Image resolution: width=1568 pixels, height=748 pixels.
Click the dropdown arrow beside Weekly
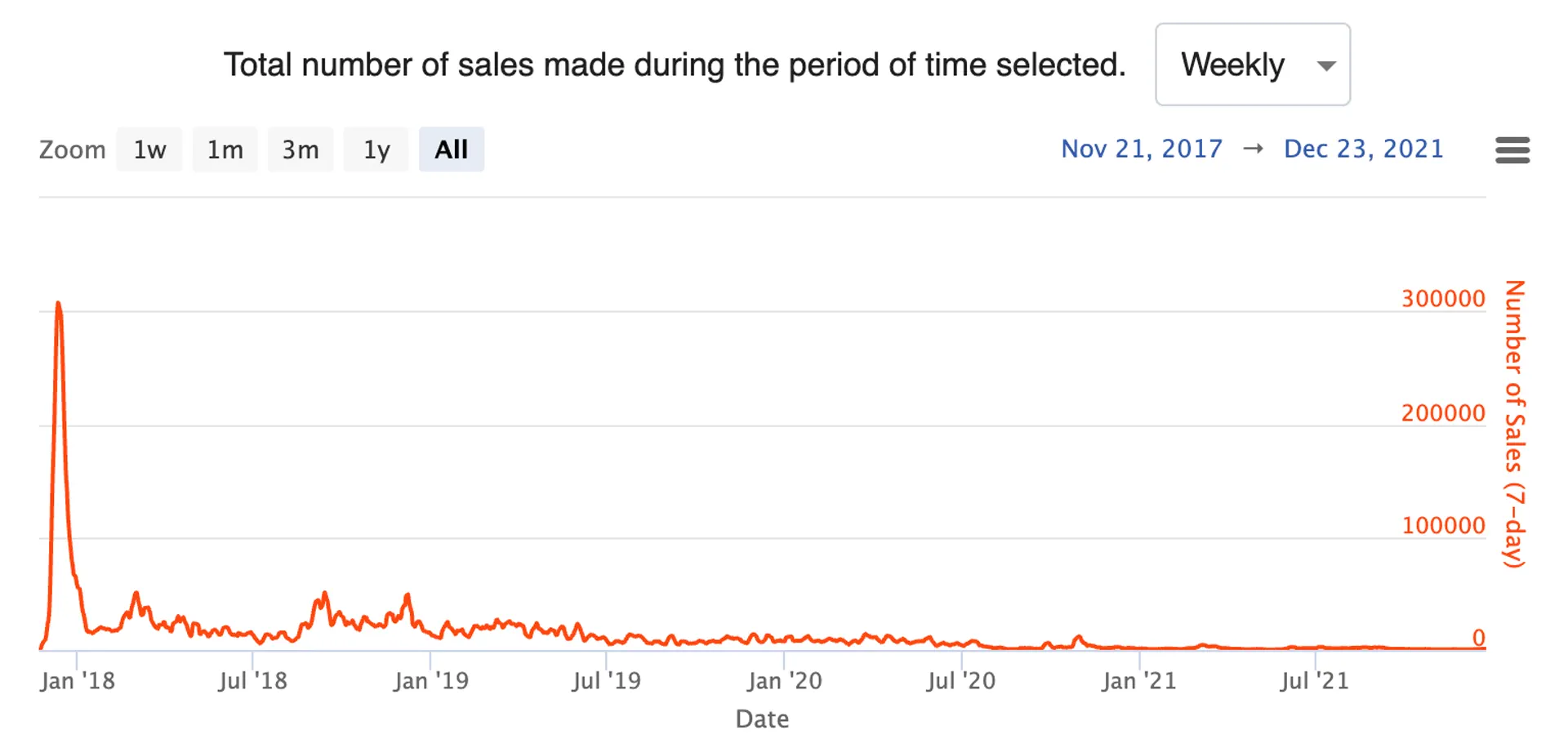1326,65
